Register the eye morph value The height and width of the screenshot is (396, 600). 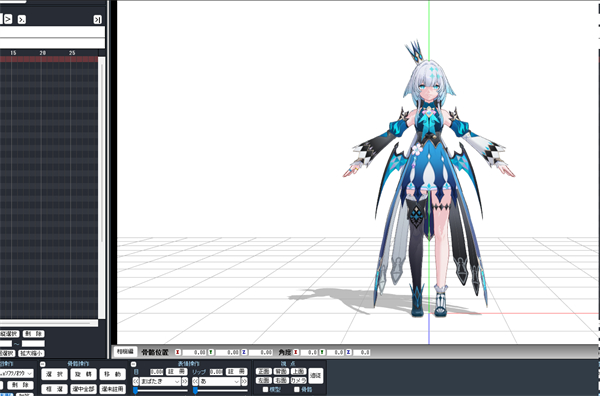point(176,372)
